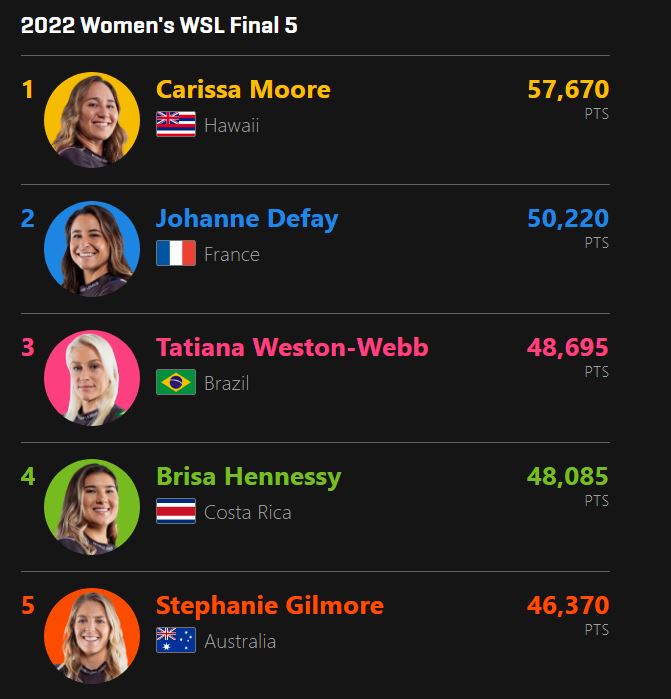Open Brisa Hennessy's profile photo
Image resolution: width=671 pixels, height=699 pixels.
tap(92, 507)
